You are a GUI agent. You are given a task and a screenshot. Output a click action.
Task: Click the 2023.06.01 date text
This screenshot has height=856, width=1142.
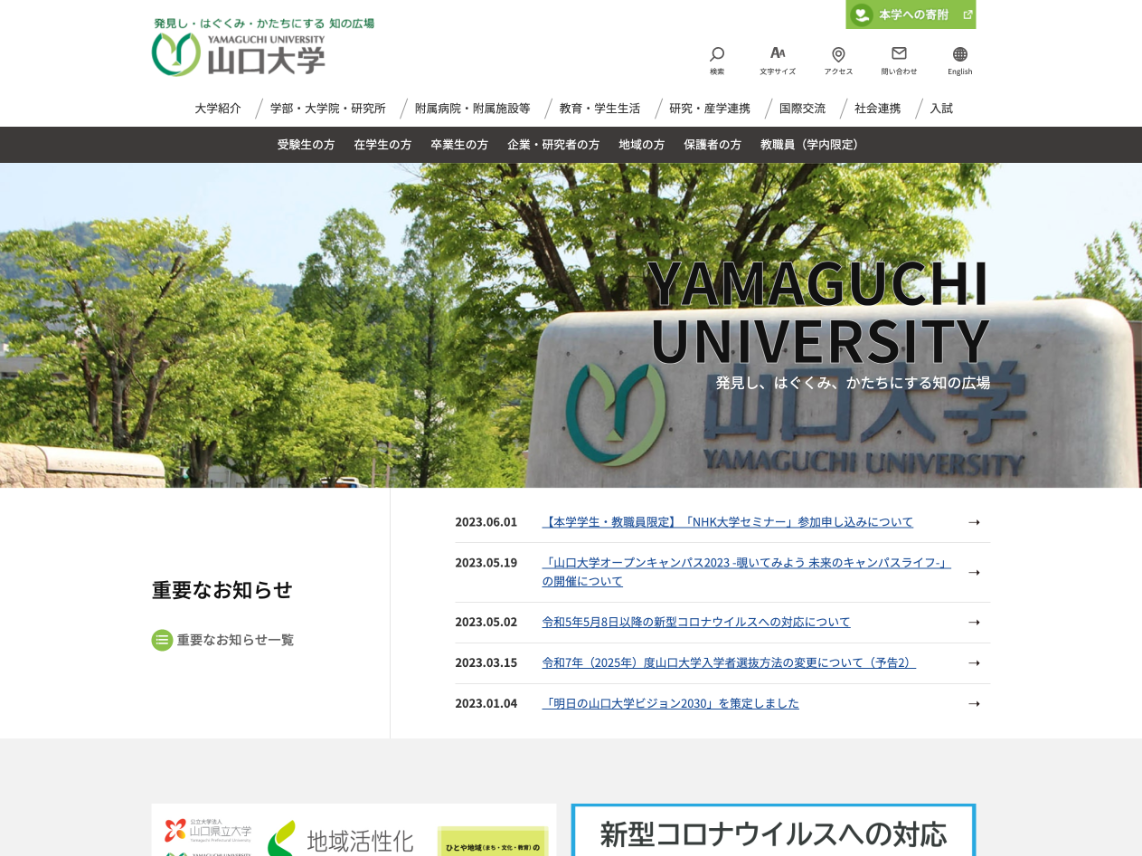(x=486, y=522)
